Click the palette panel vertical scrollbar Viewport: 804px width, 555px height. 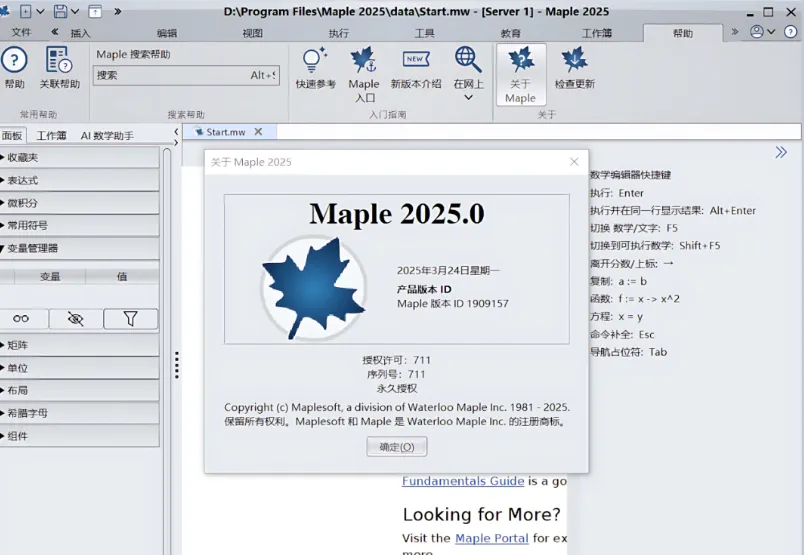coord(167,352)
